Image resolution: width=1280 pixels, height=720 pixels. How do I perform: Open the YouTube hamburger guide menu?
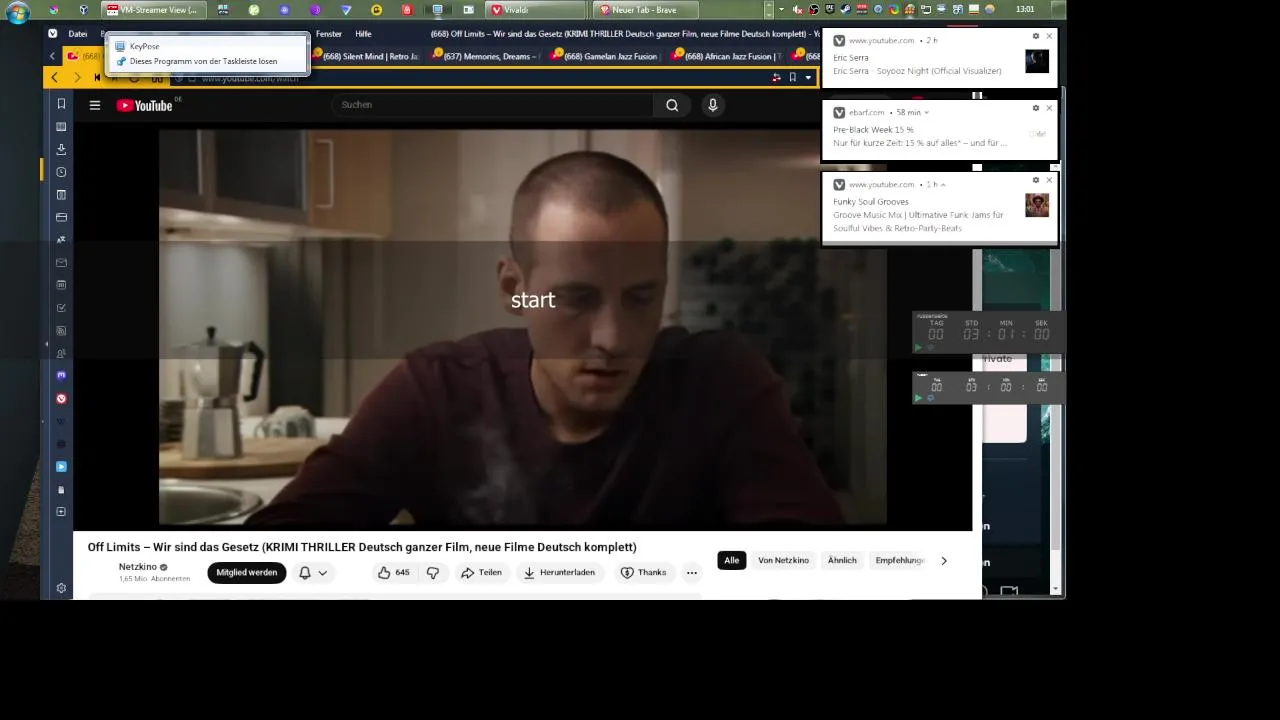[x=95, y=105]
